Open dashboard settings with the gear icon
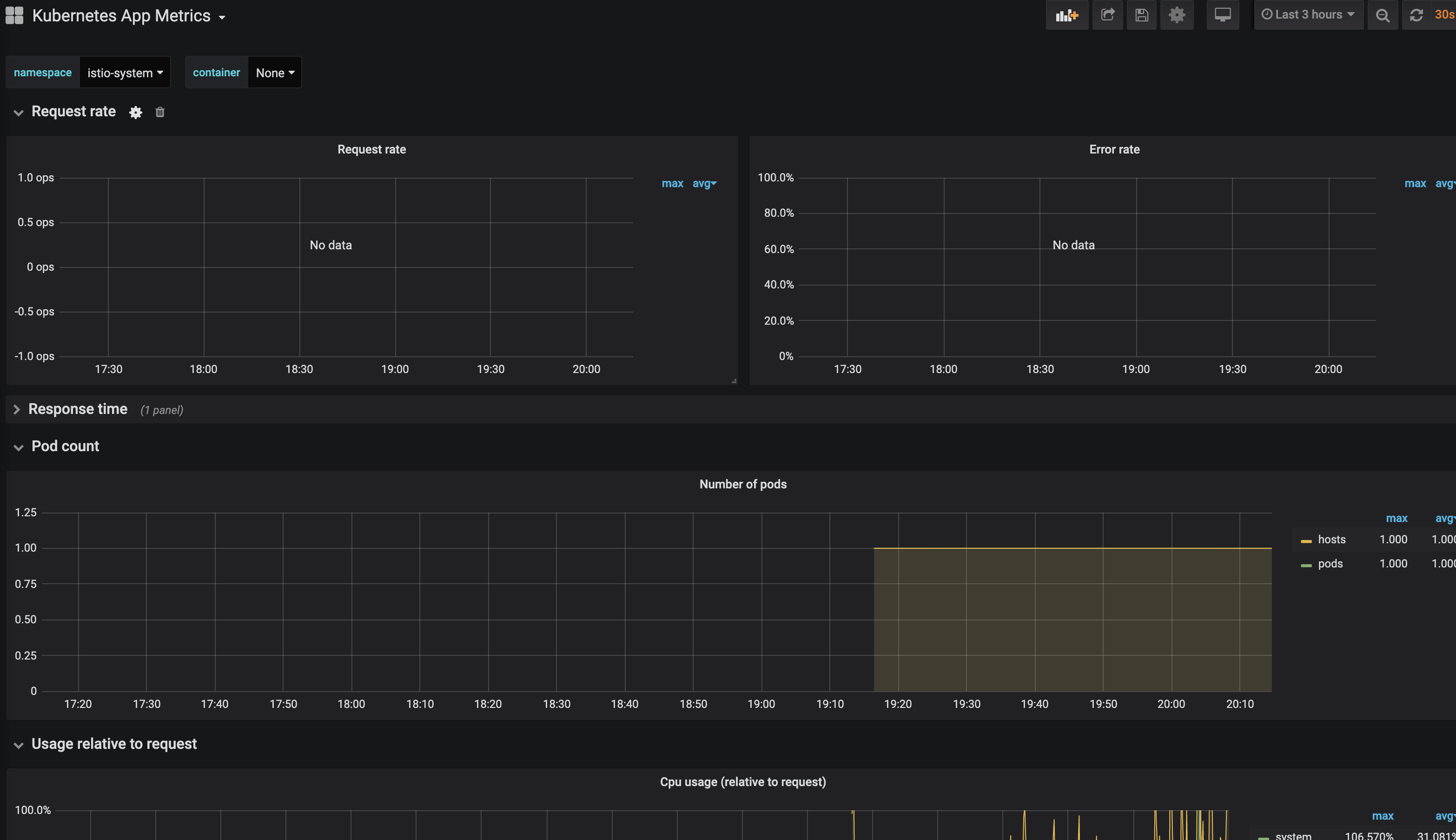The width and height of the screenshot is (1456, 840). point(1177,15)
